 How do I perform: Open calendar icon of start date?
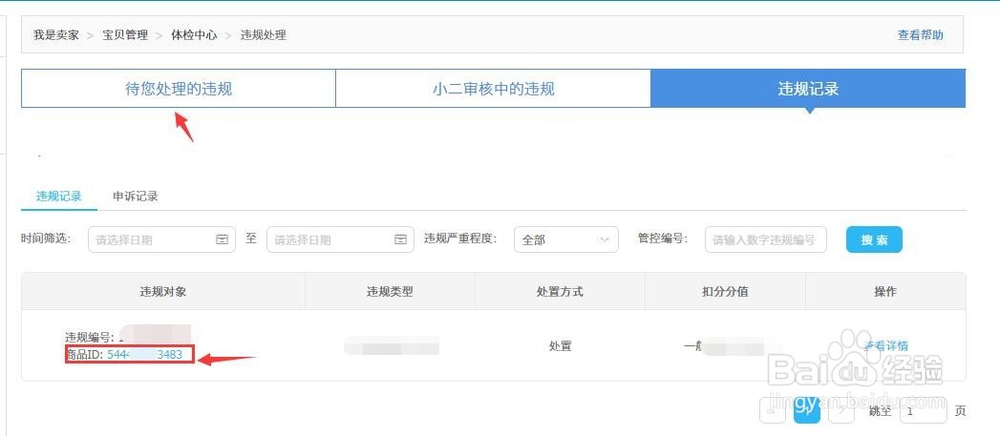[x=222, y=240]
